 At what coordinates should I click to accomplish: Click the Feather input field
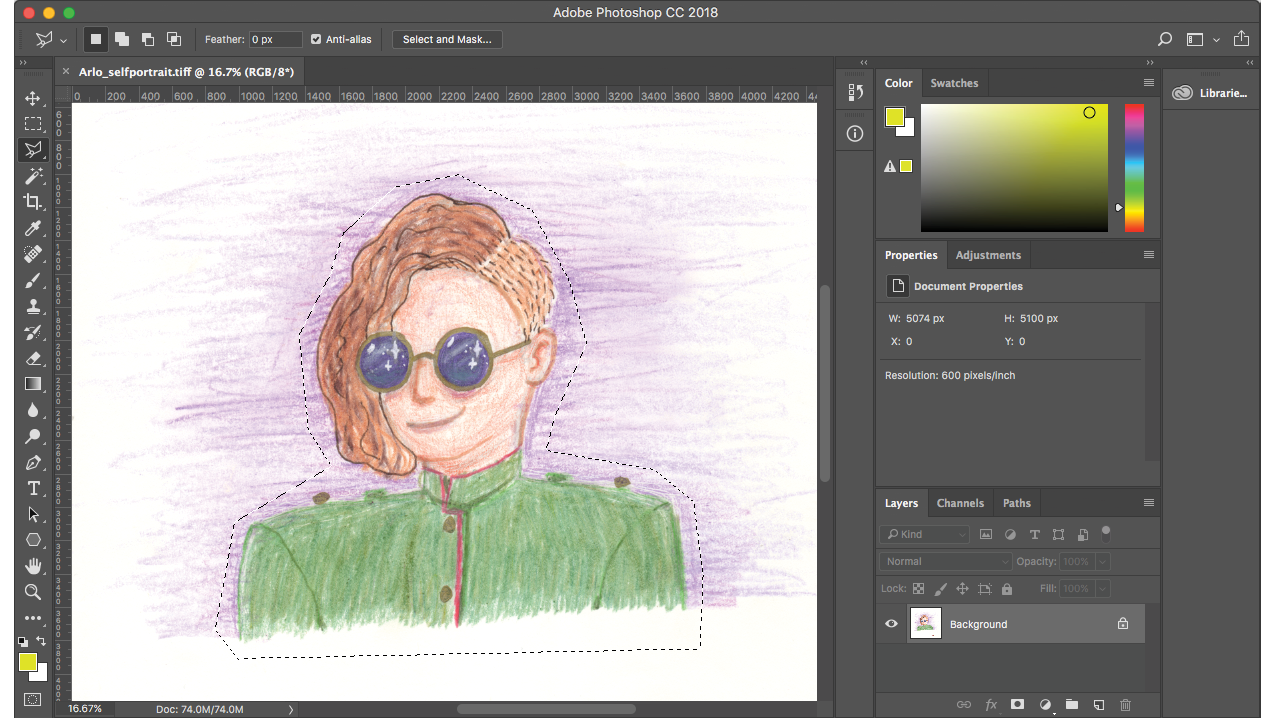tap(275, 40)
